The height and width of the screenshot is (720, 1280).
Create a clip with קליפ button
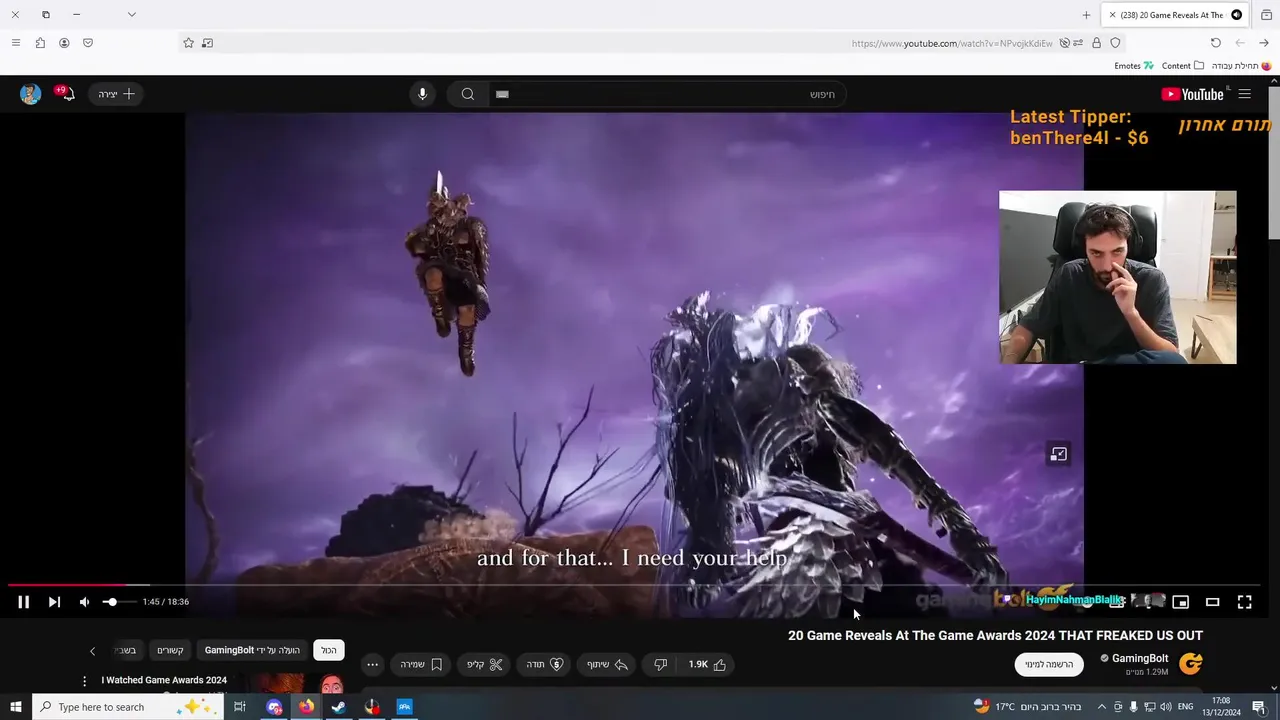click(x=485, y=664)
